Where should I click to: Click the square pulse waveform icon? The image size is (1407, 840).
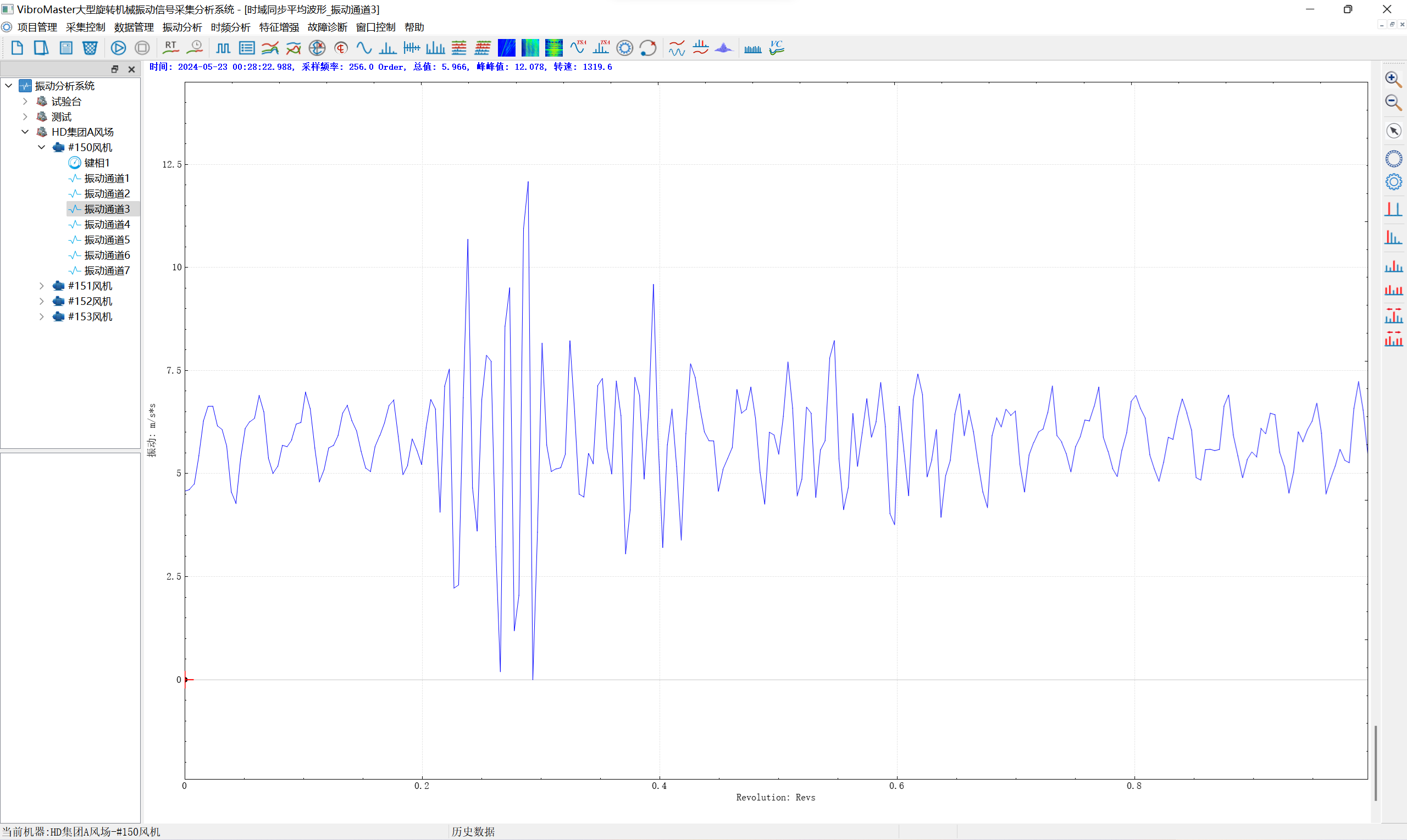pos(223,48)
